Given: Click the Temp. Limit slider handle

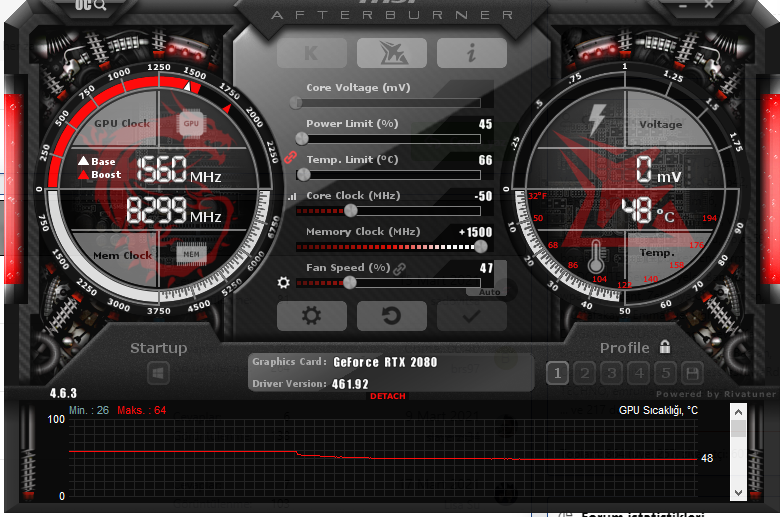Looking at the screenshot, I should (303, 175).
